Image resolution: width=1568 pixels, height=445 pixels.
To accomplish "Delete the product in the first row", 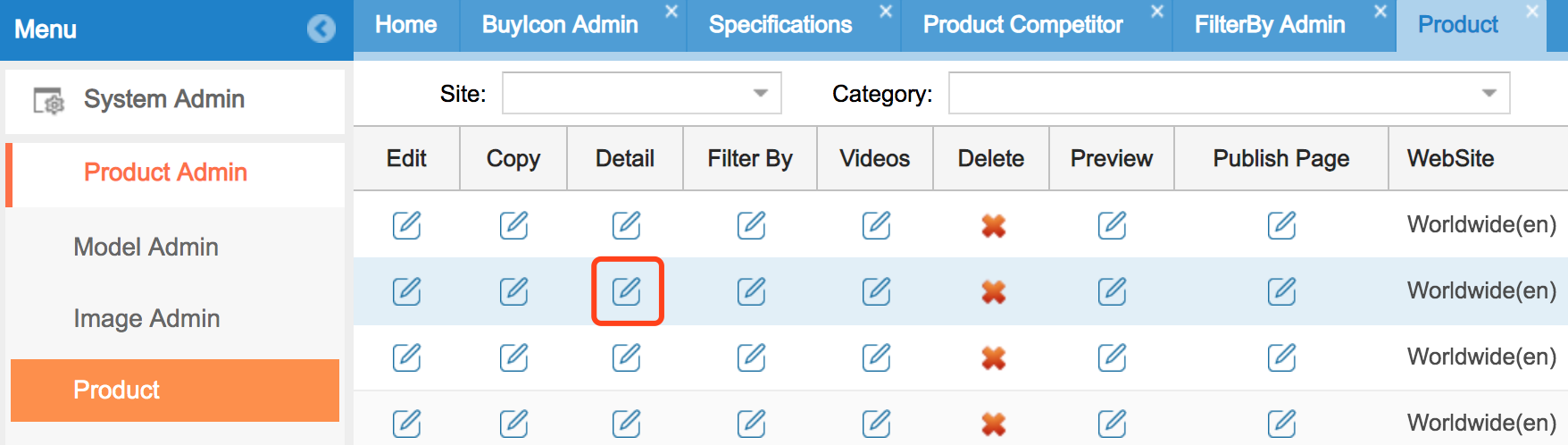I will click(993, 226).
